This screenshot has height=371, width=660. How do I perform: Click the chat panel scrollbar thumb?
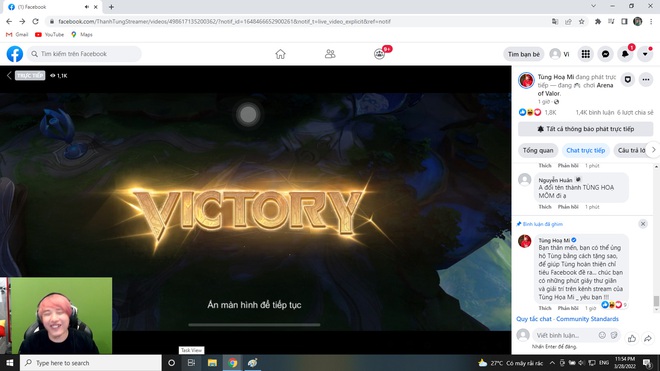point(656,301)
